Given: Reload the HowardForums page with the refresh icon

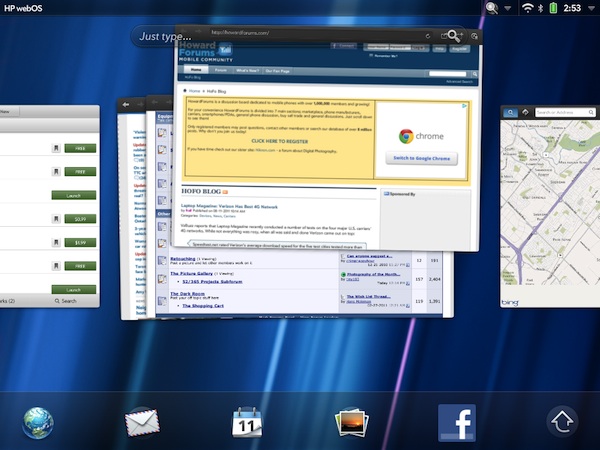Looking at the screenshot, I should click(428, 36).
